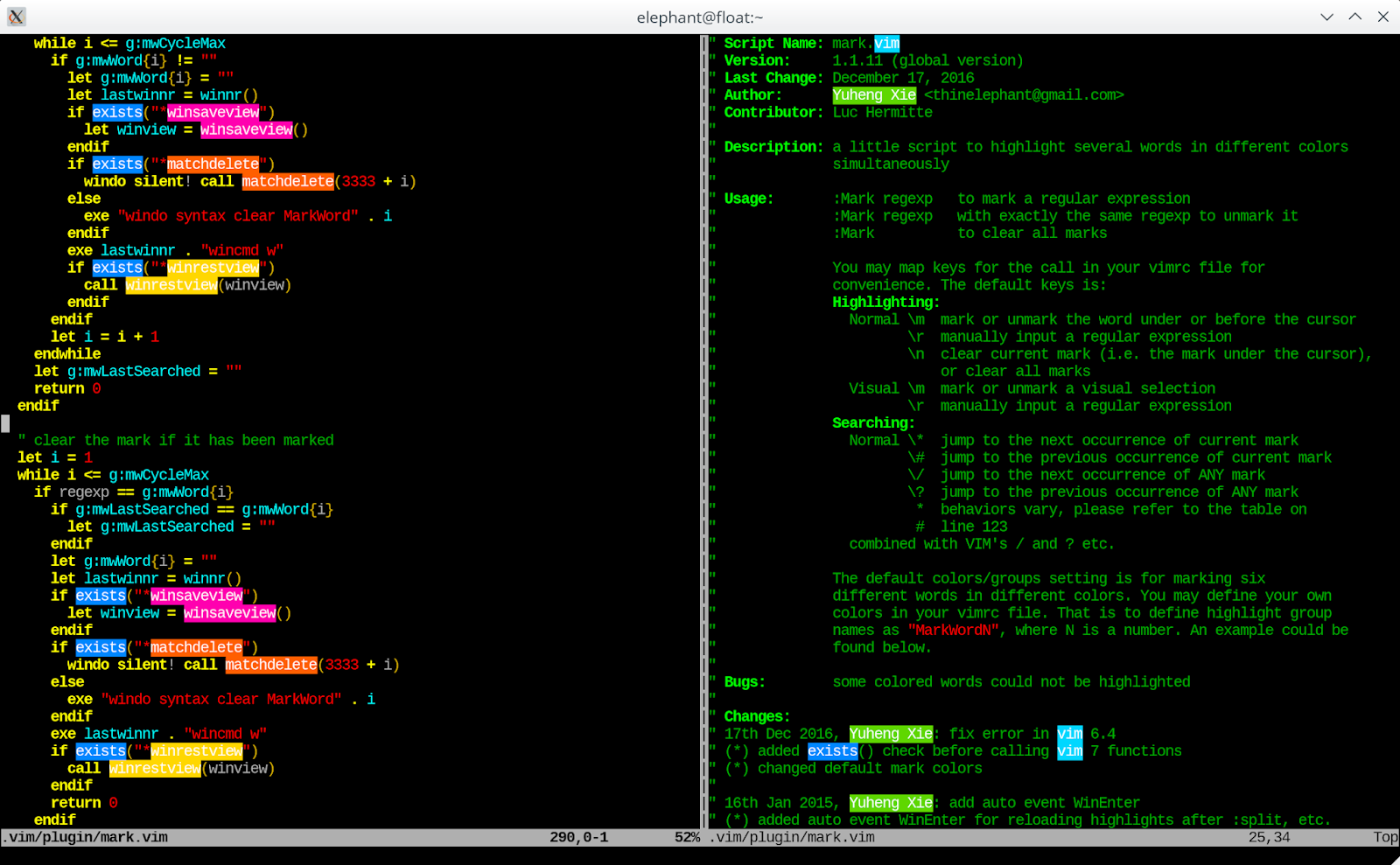Click the 52% scroll position indicator
Screen dimensions: 1400x865
pyautogui.click(x=687, y=837)
